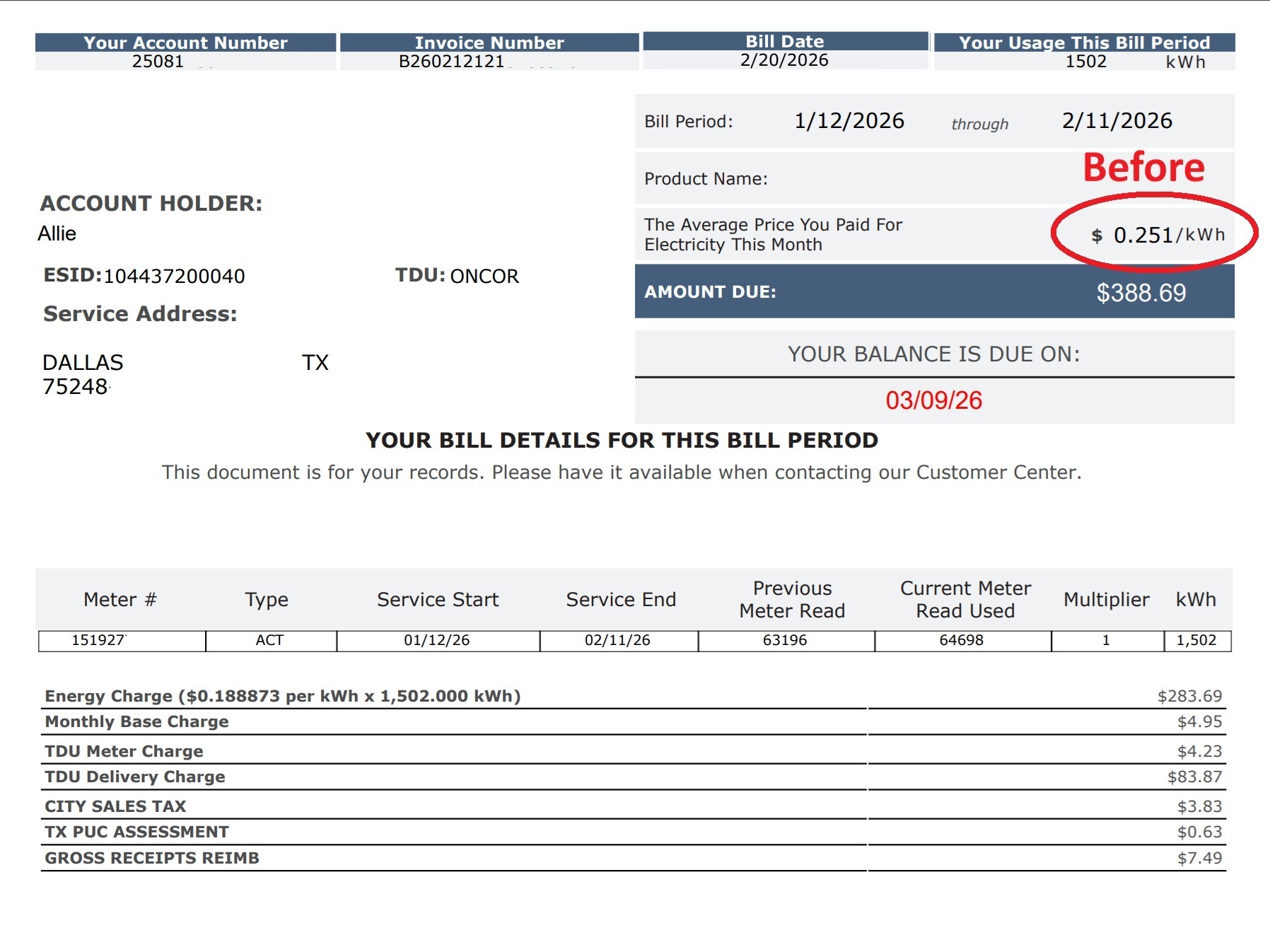Click the 1502 kWh usage value
1270x952 pixels.
pos(1085,62)
